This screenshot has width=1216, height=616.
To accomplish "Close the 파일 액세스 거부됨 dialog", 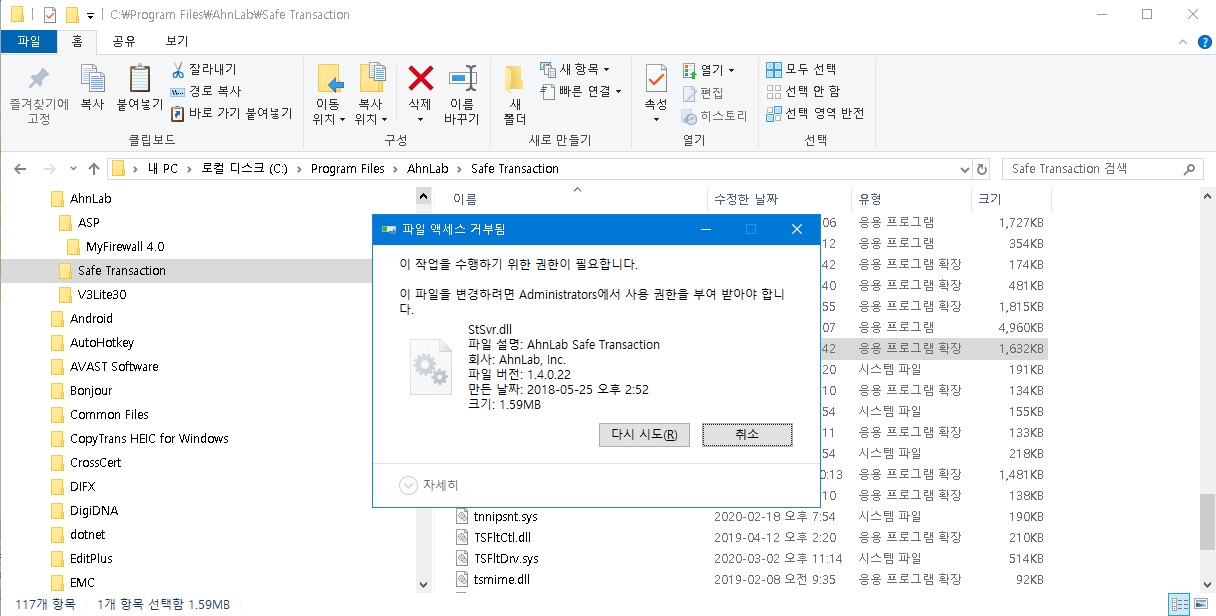I will [796, 229].
